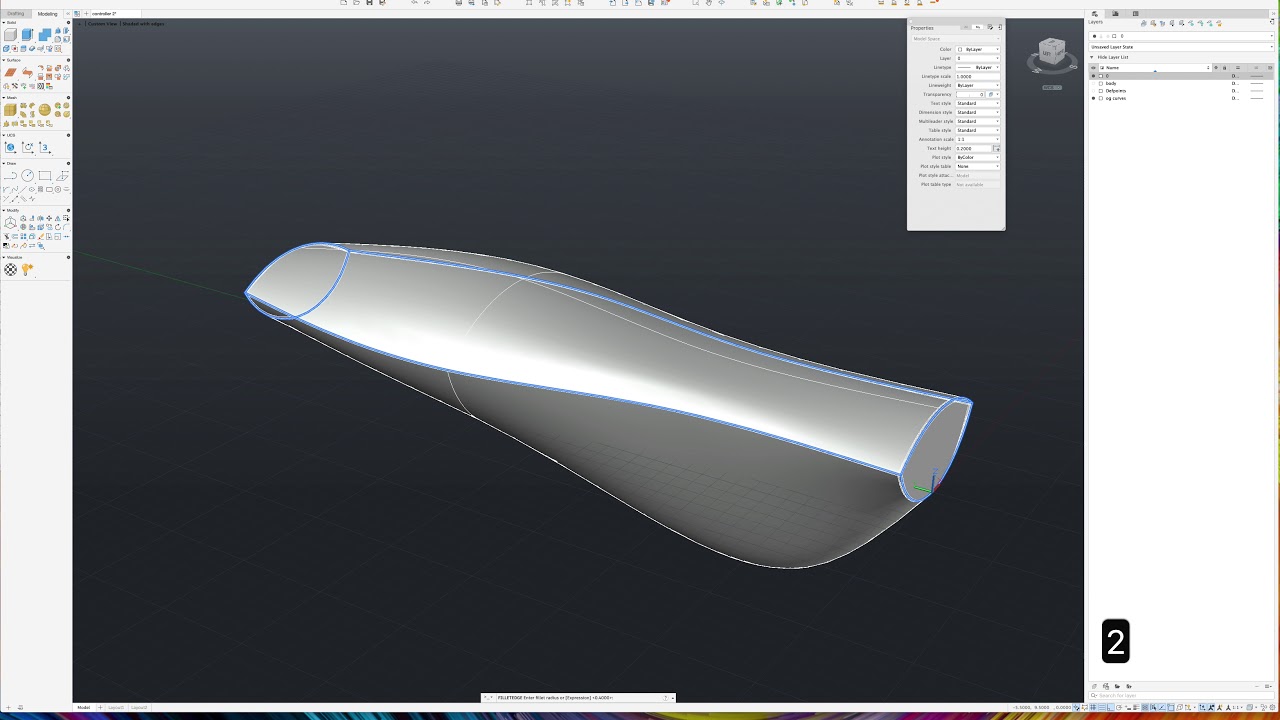This screenshot has height=720, width=1280.
Task: Click the Text height input field
Action: pos(973,148)
